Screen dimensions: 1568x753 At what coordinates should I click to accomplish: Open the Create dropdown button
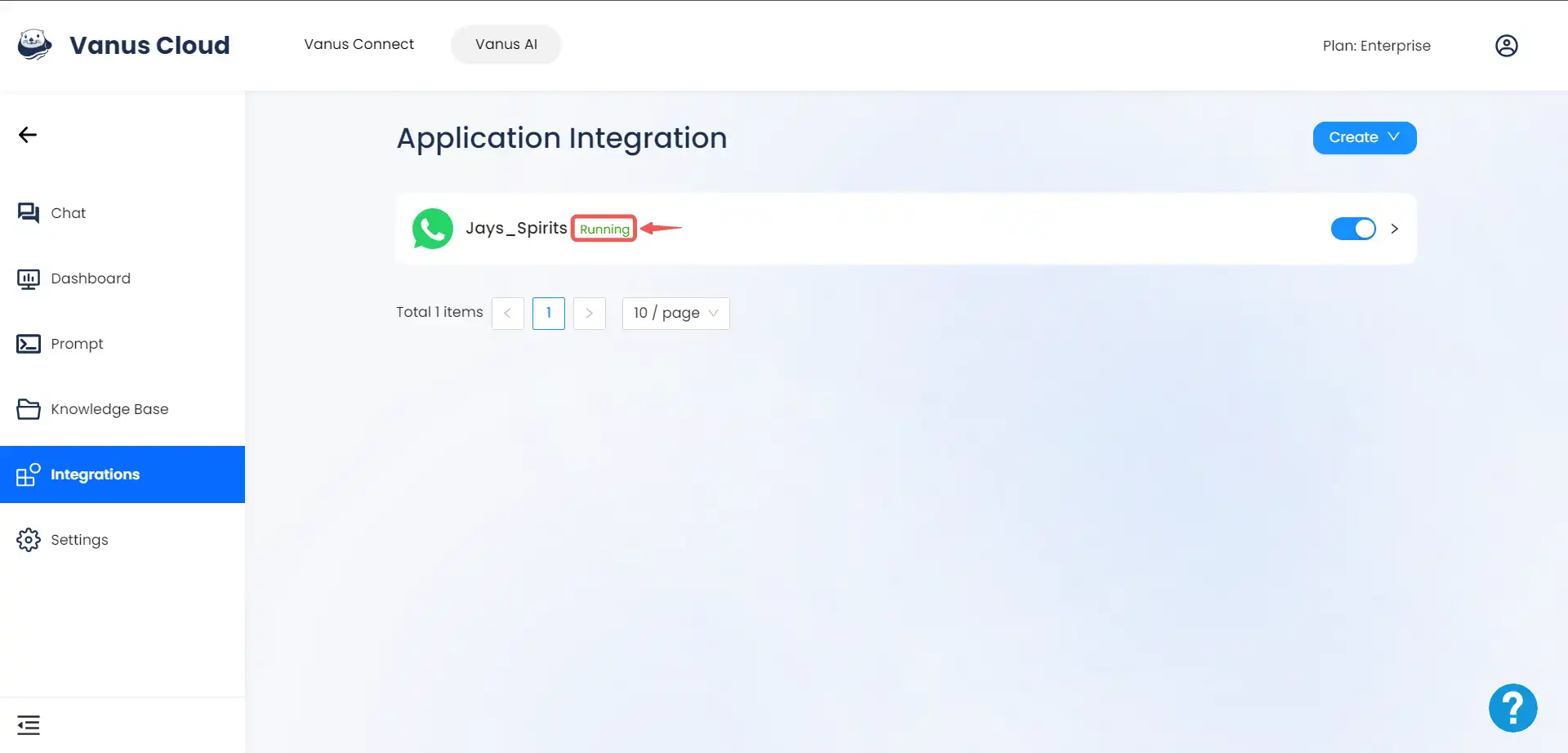(x=1365, y=138)
